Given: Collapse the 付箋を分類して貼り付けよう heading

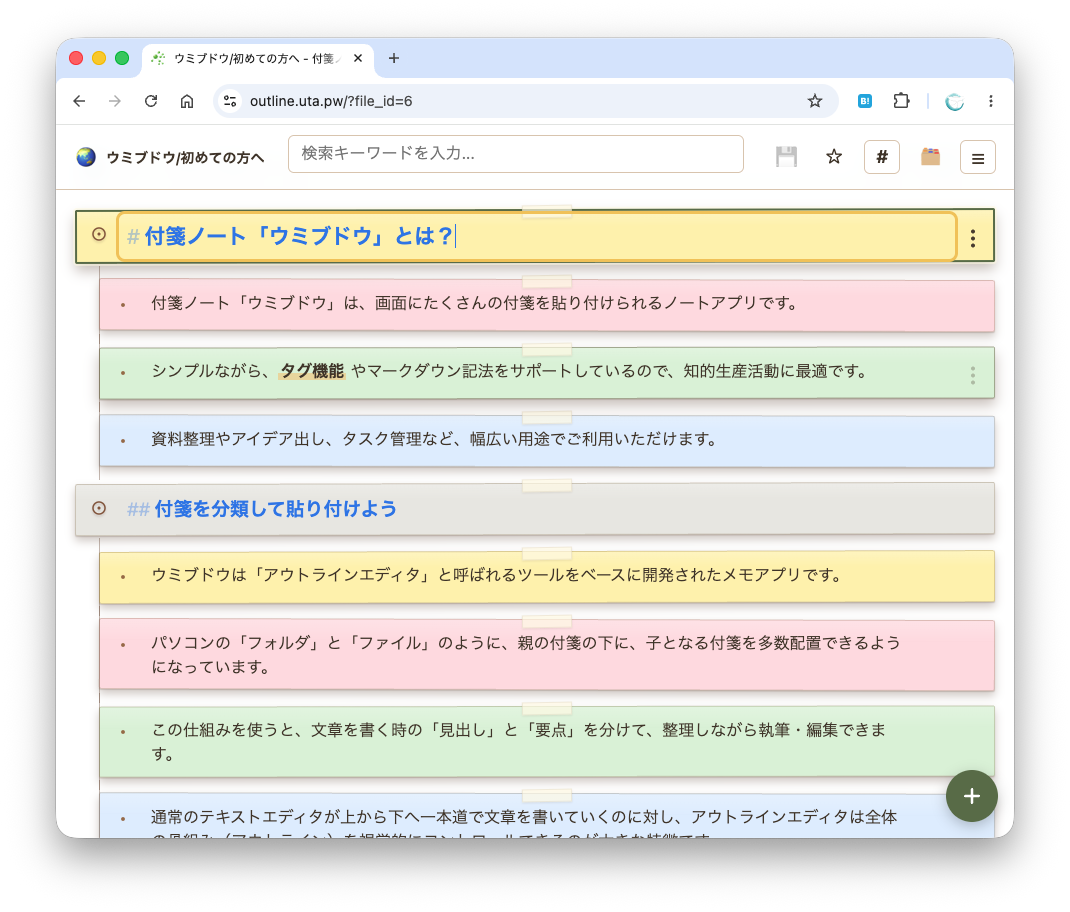Looking at the screenshot, I should [99, 508].
